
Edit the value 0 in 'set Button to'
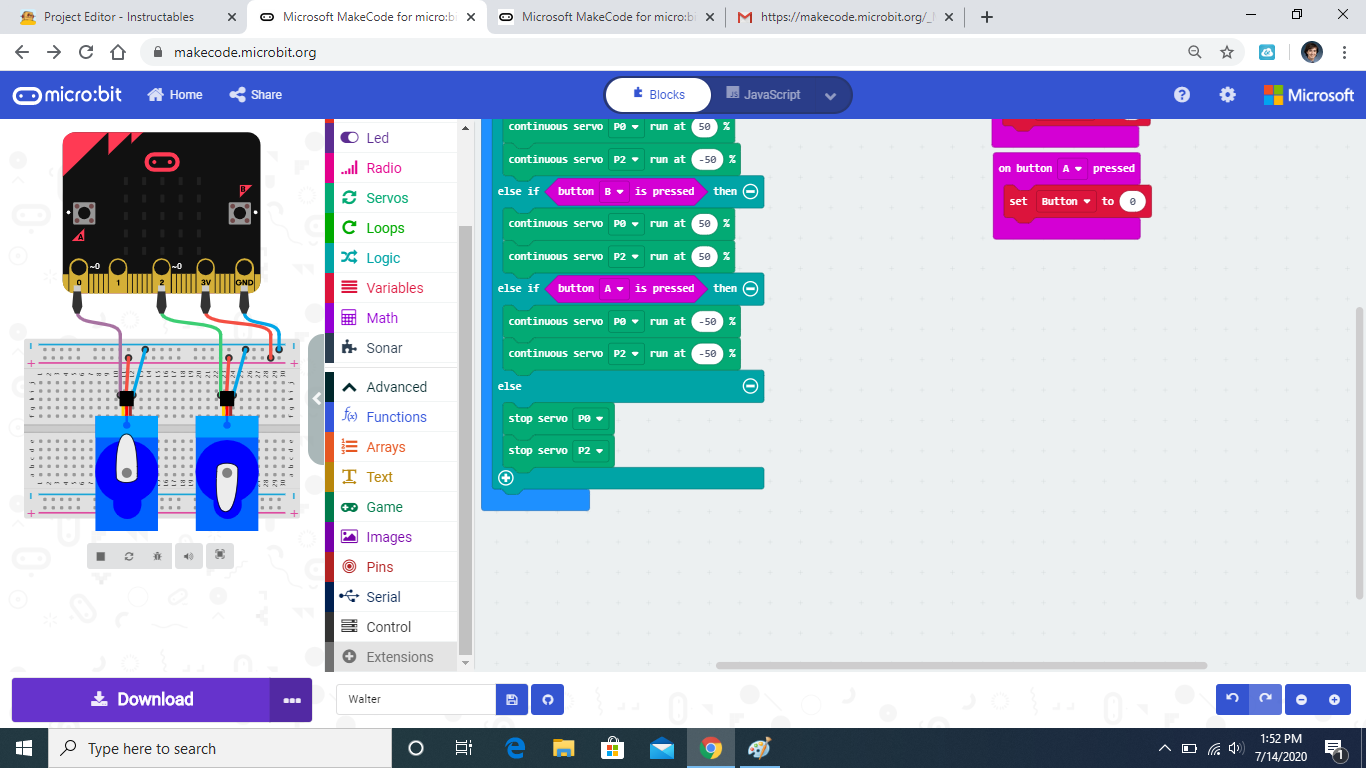(x=1132, y=201)
